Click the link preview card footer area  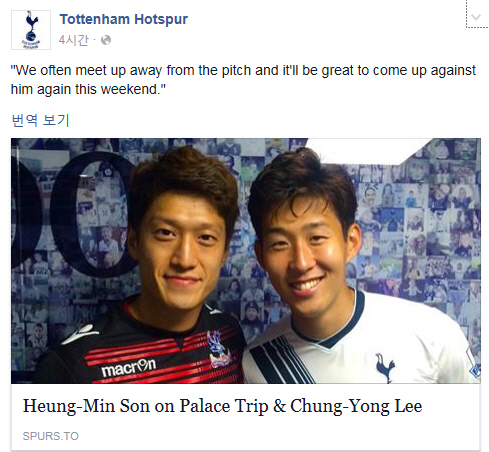click(246, 417)
